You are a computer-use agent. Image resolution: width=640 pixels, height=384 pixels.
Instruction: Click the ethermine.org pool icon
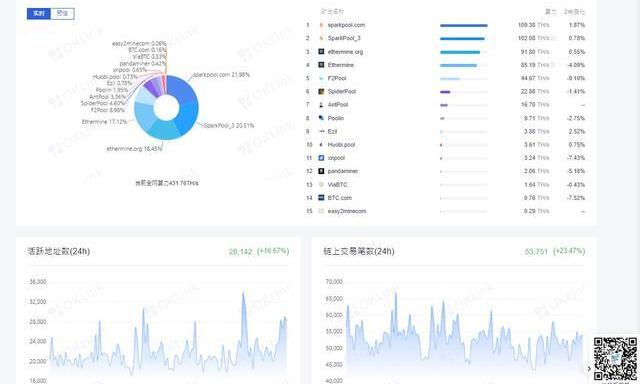[321, 51]
